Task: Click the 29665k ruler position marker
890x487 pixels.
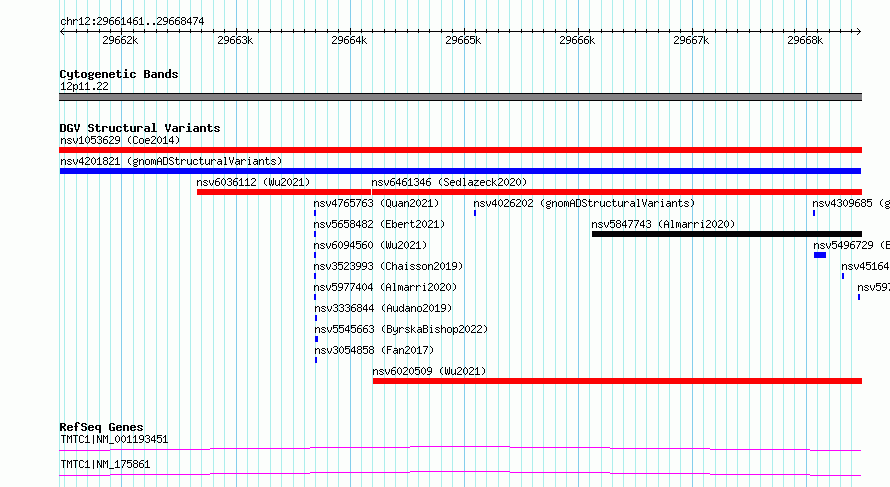Action: (463, 40)
